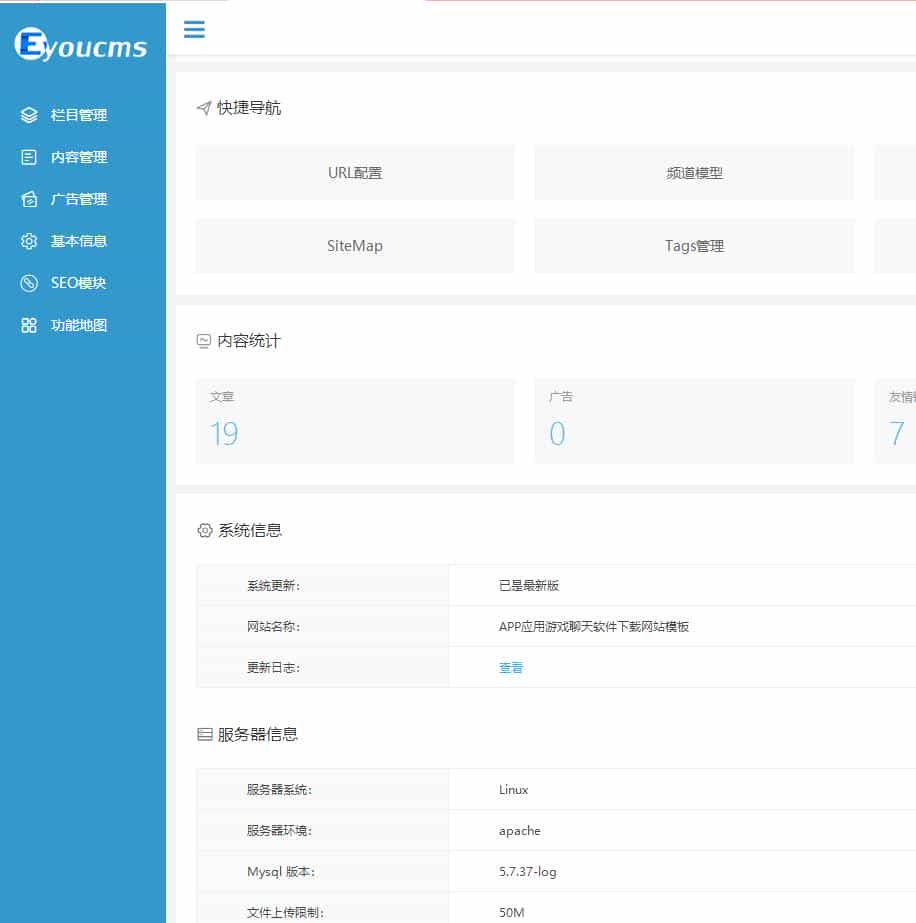Open 栏目管理 in sidebar
This screenshot has width=916, height=923.
[79, 115]
